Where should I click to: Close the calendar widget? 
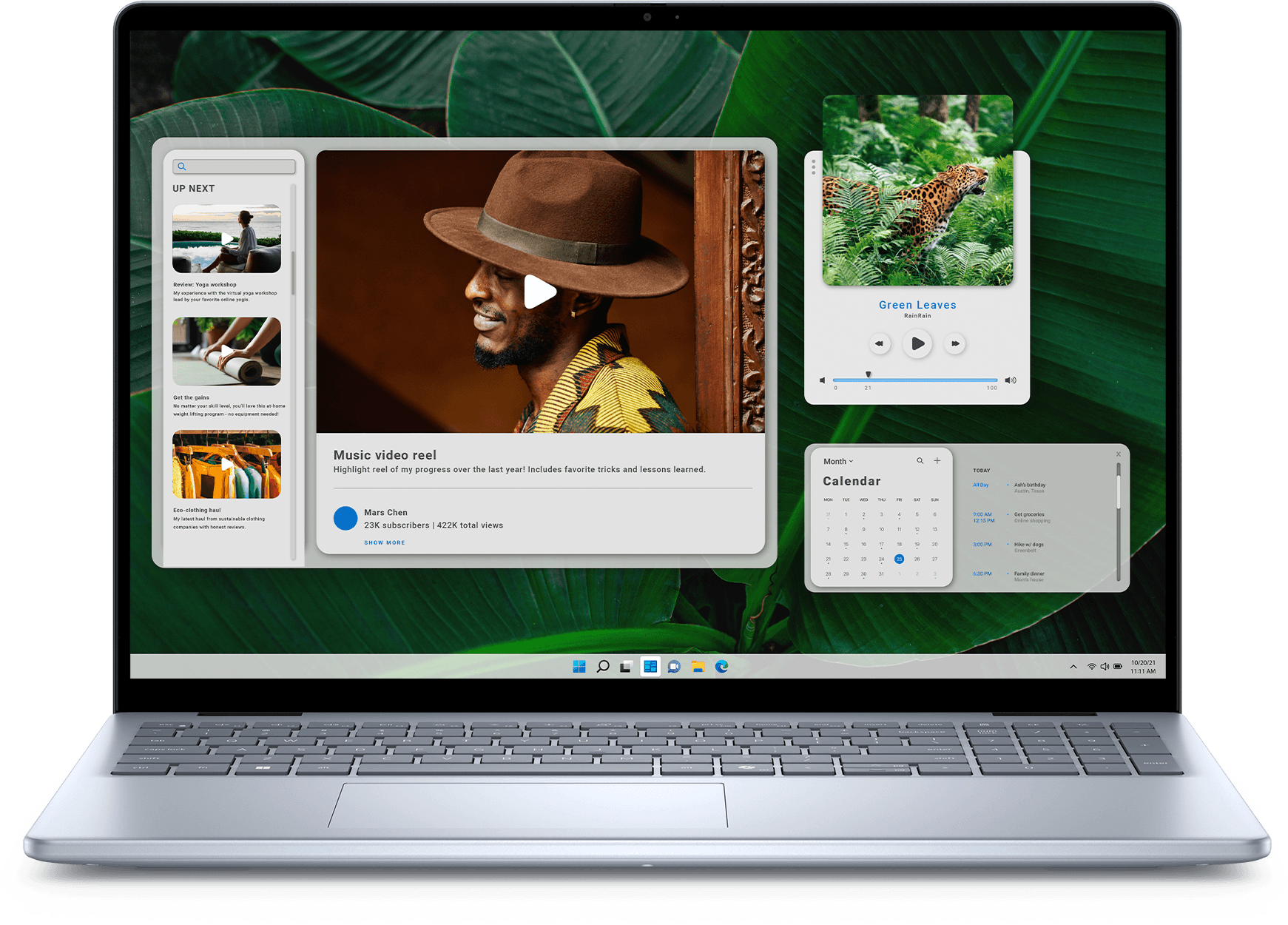click(1119, 454)
